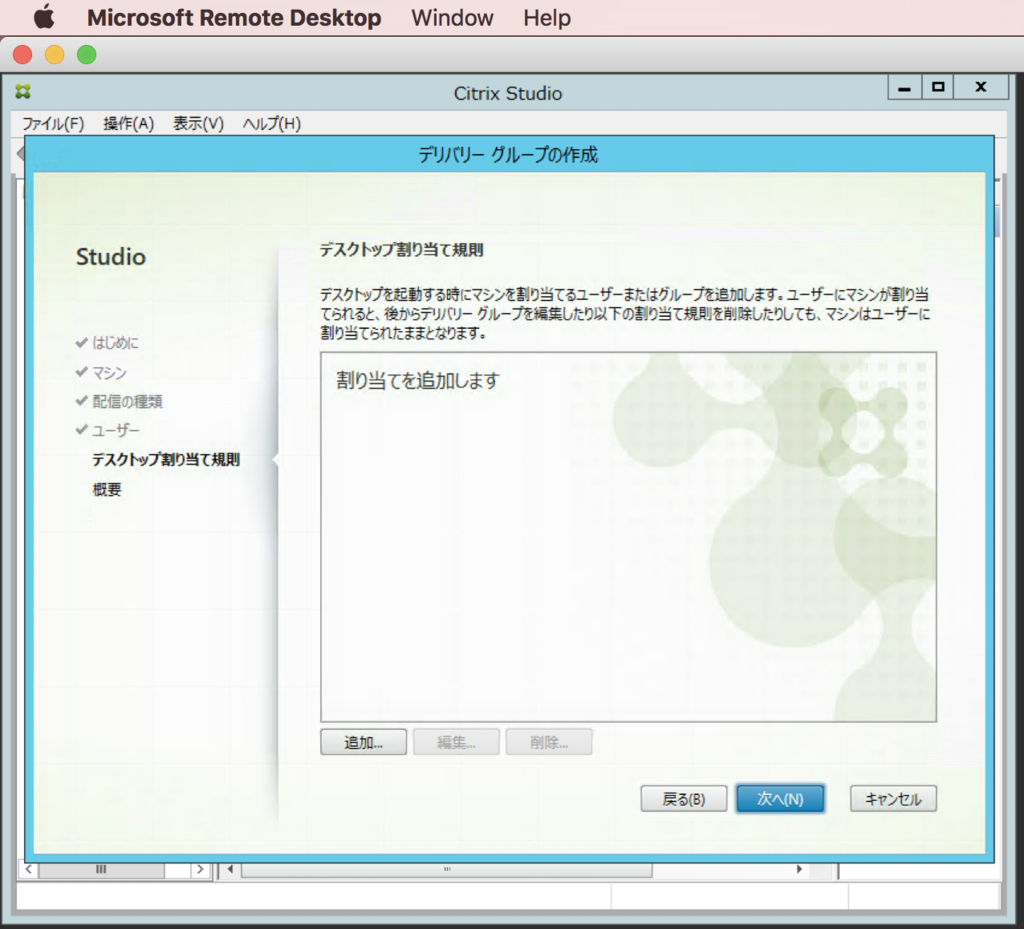Select the デスクトップ割り当て規則 step
Image resolution: width=1024 pixels, height=929 pixels.
click(166, 460)
